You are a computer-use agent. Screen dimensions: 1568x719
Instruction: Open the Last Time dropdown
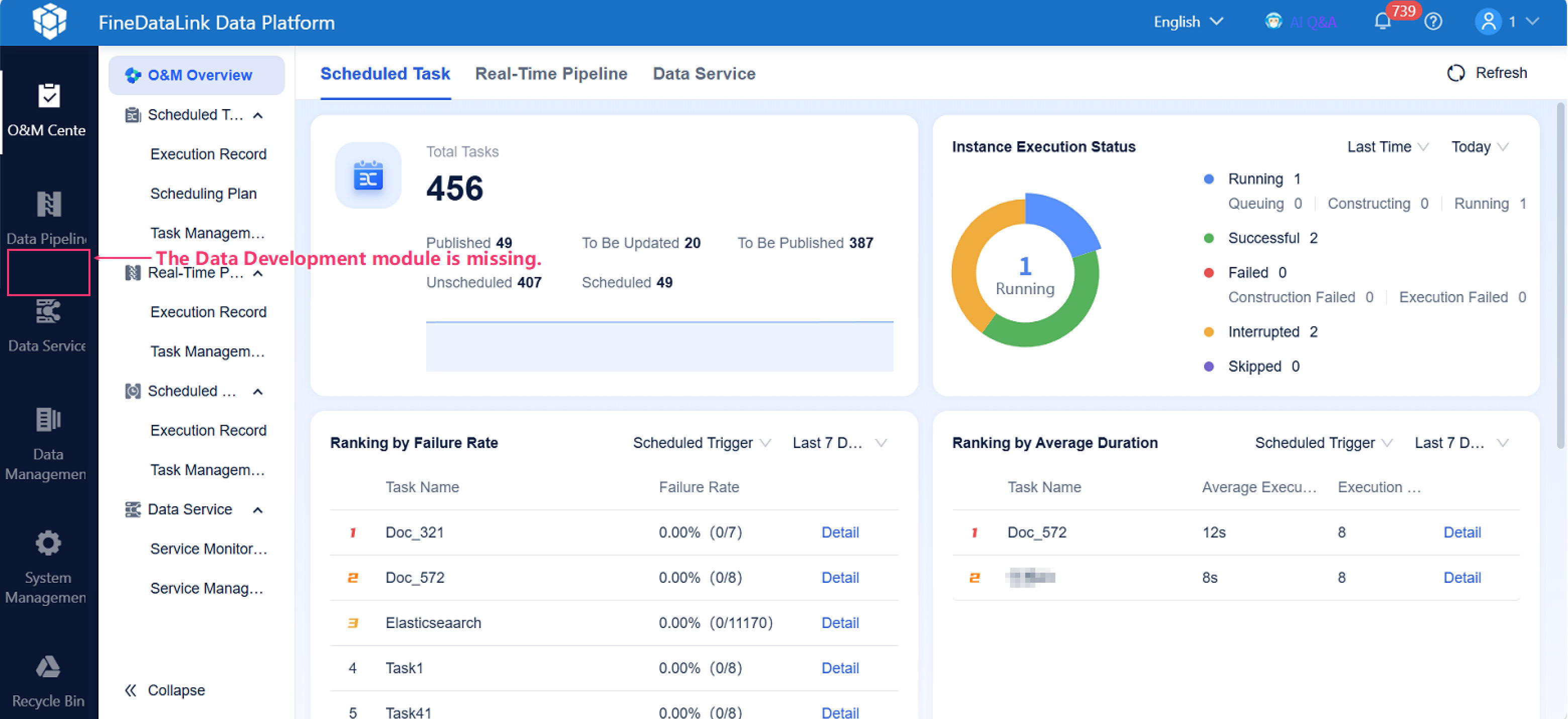tap(1388, 147)
